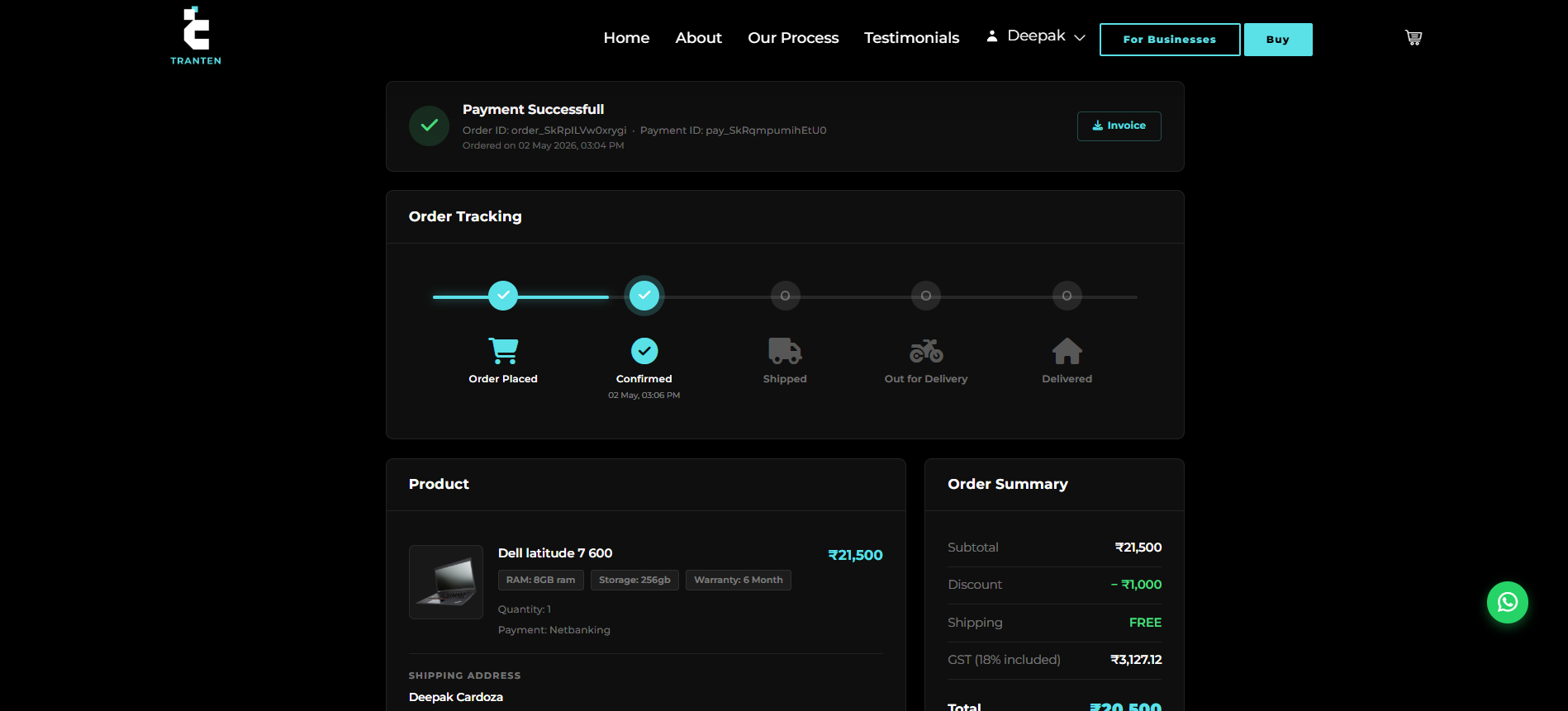Expand the Deepak account dropdown arrow
The height and width of the screenshot is (711, 1568).
1079,38
